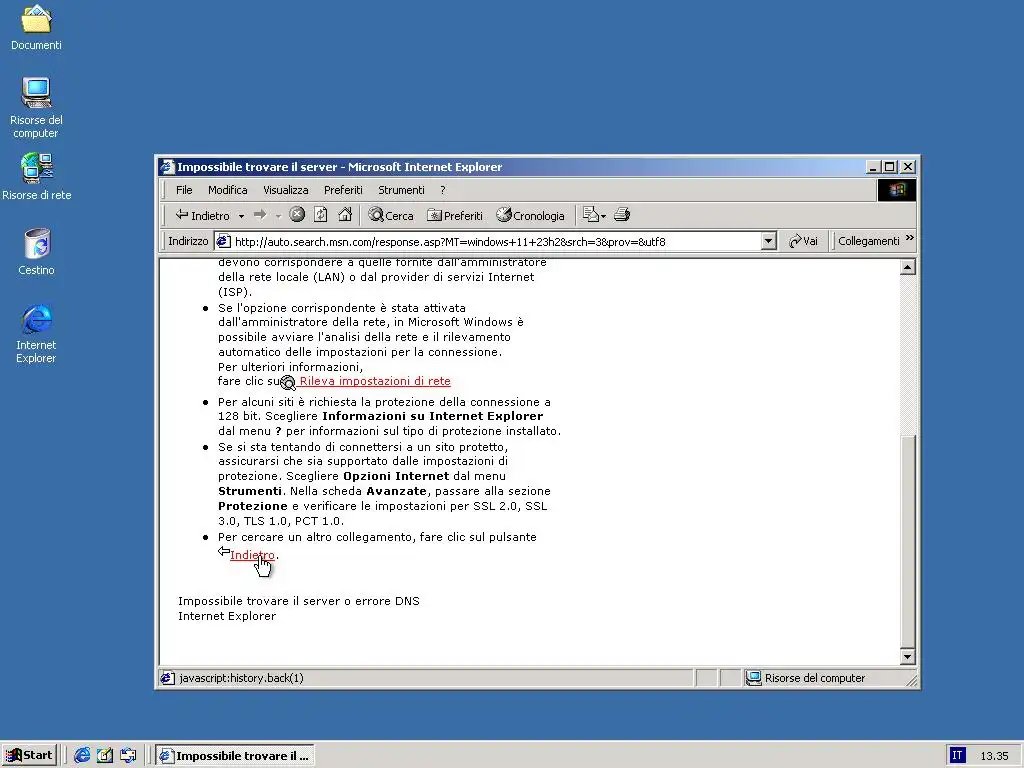Expand the Collegamenti links toolbar chevron
Viewport: 1024px width, 768px height.
coord(910,238)
